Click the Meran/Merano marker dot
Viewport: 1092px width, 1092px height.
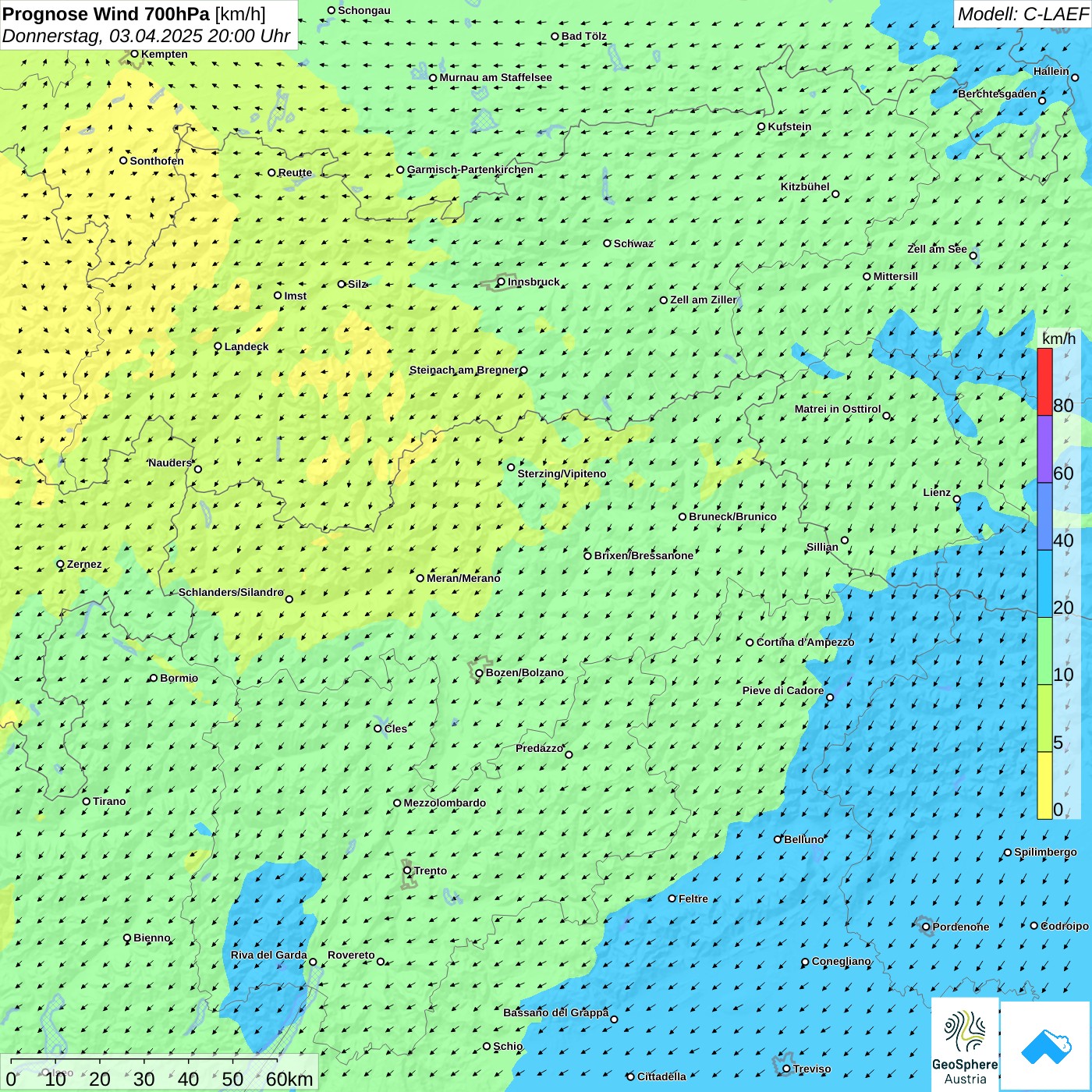pos(420,578)
